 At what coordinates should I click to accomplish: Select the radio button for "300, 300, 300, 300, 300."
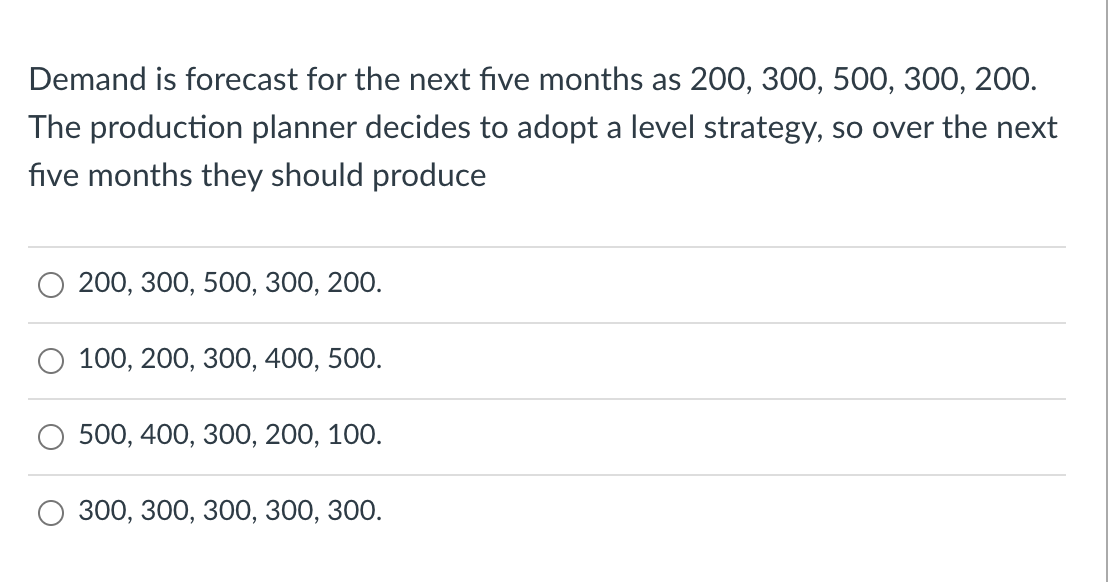(50, 512)
